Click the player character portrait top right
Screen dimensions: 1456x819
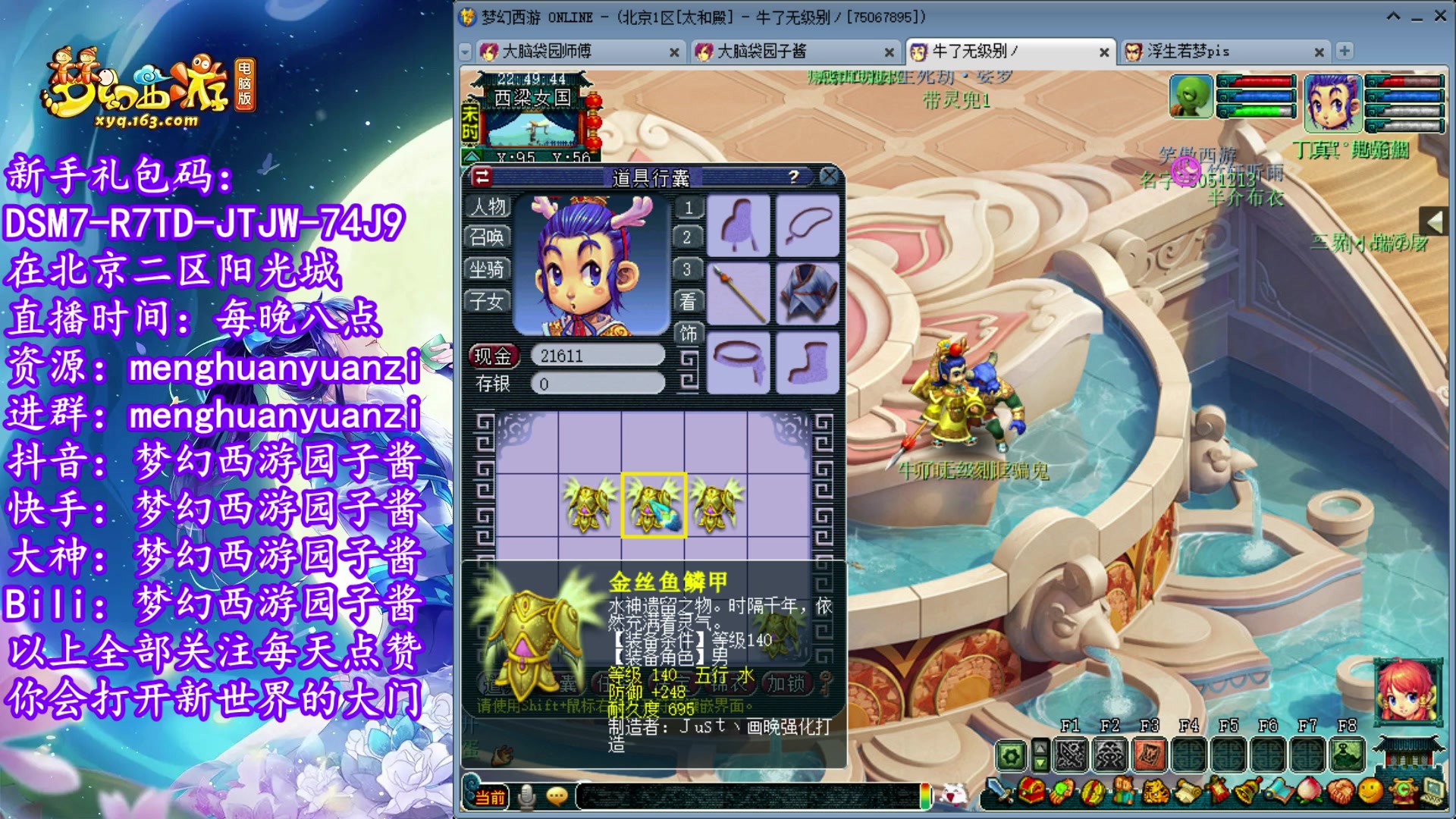coord(1332,102)
